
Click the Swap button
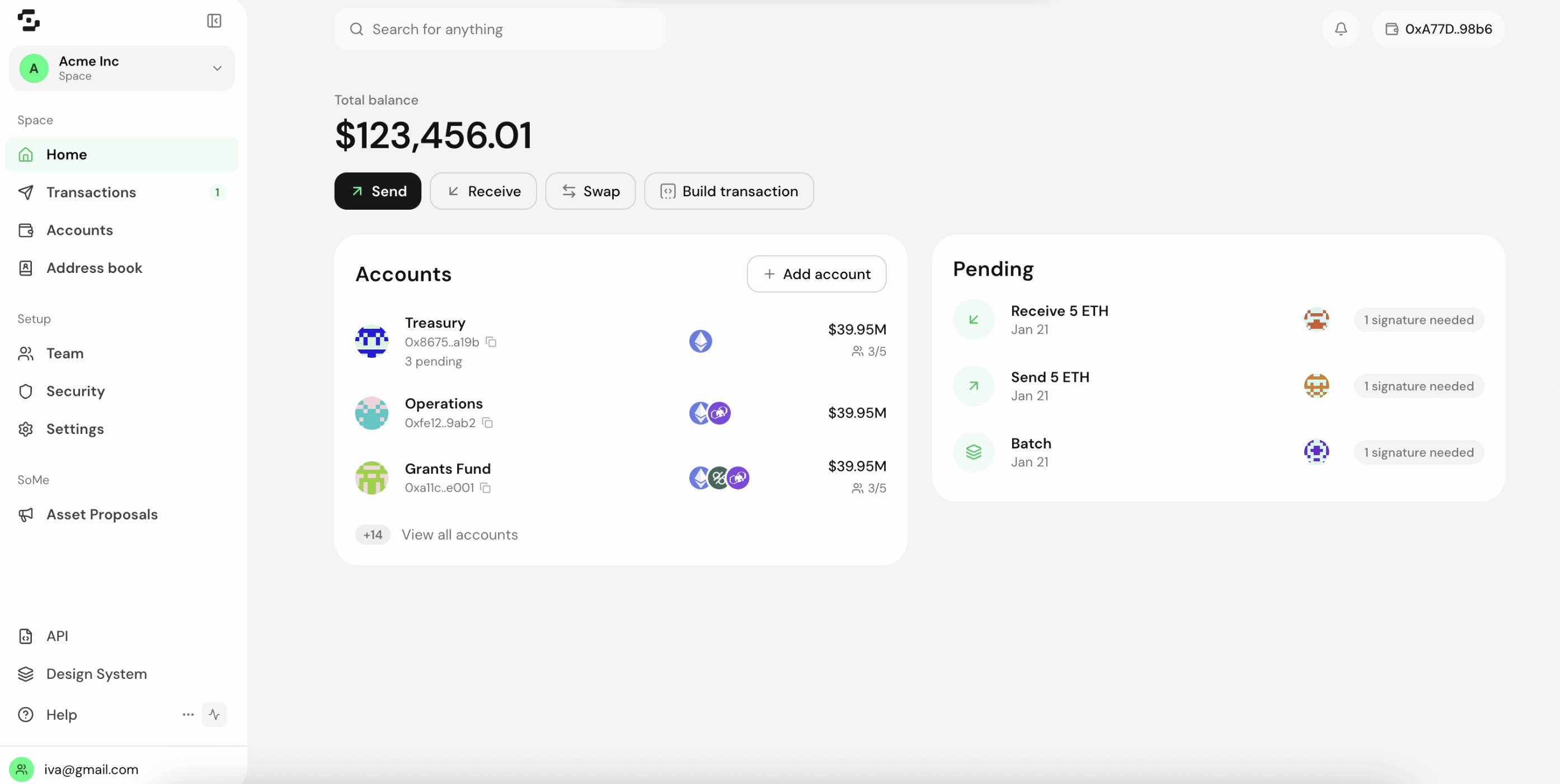pyautogui.click(x=590, y=191)
